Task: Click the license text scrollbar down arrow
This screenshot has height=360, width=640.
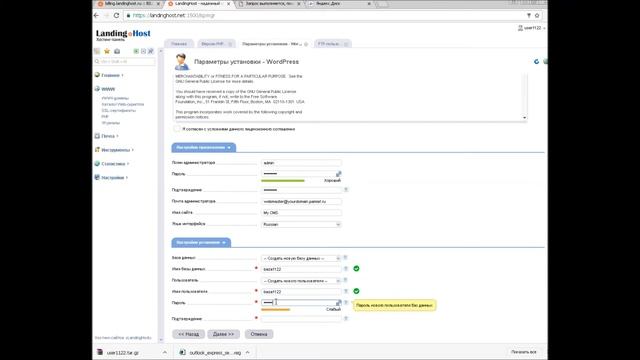Action: click(524, 118)
